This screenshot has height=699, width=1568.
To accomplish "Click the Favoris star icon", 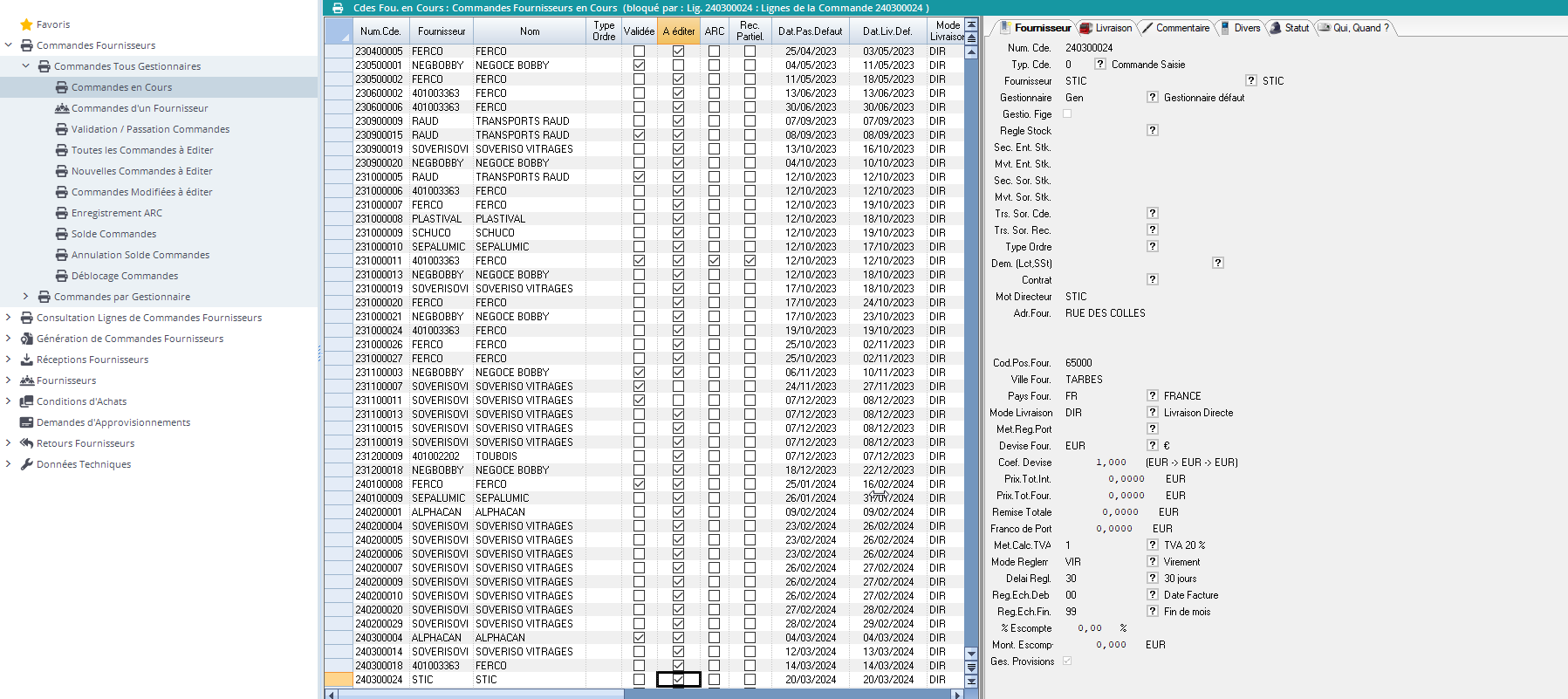I will coord(26,24).
